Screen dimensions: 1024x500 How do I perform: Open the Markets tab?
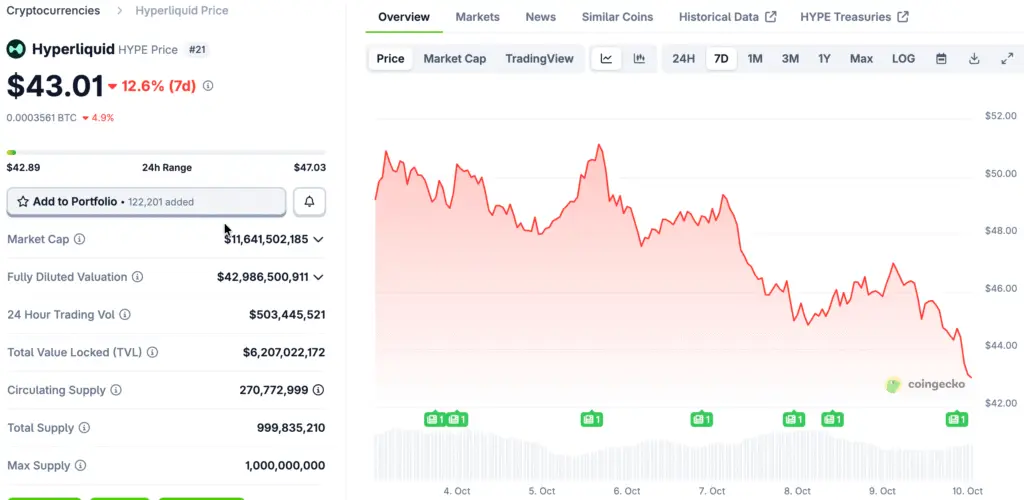(477, 17)
